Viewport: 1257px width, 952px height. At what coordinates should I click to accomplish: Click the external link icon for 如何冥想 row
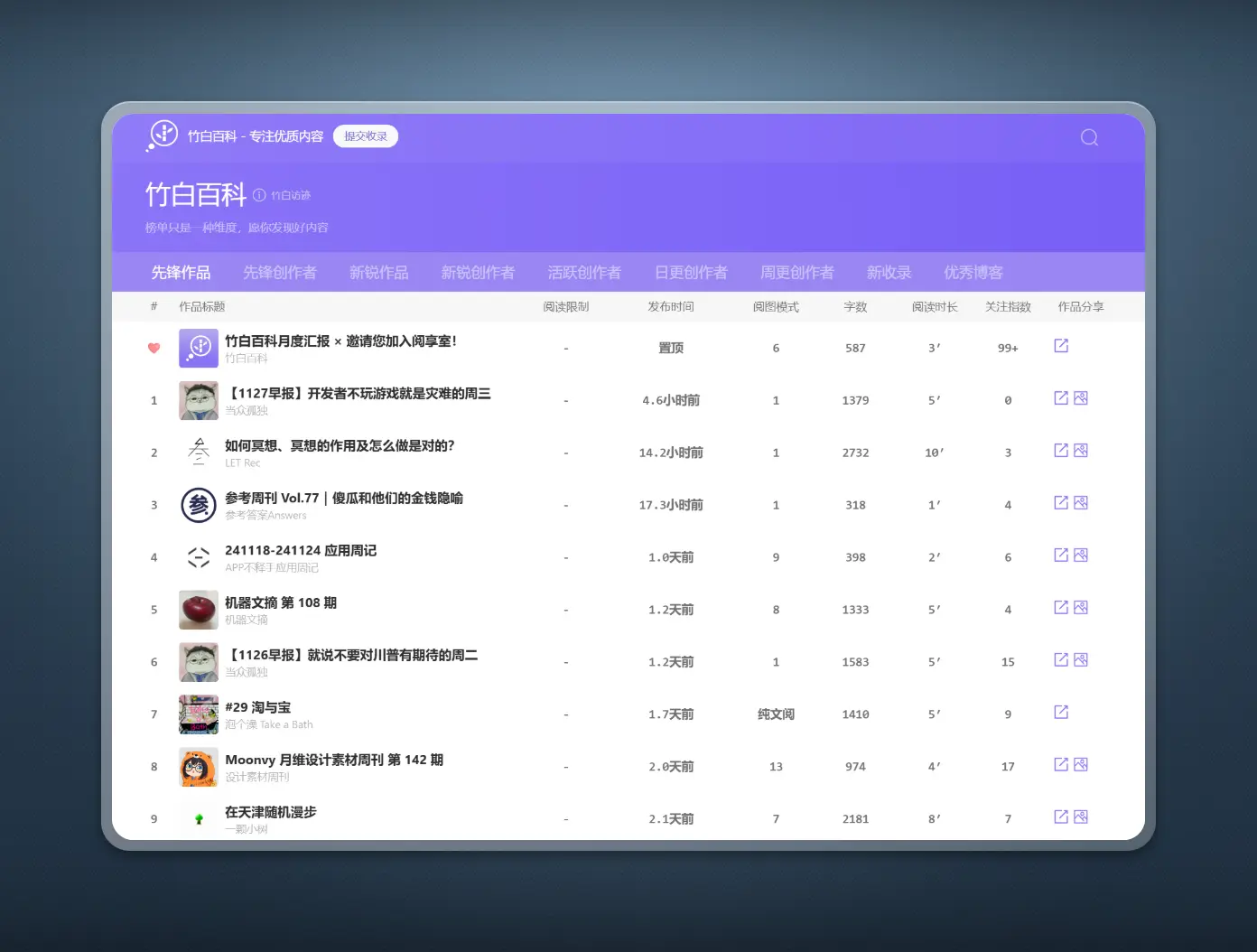pyautogui.click(x=1061, y=451)
